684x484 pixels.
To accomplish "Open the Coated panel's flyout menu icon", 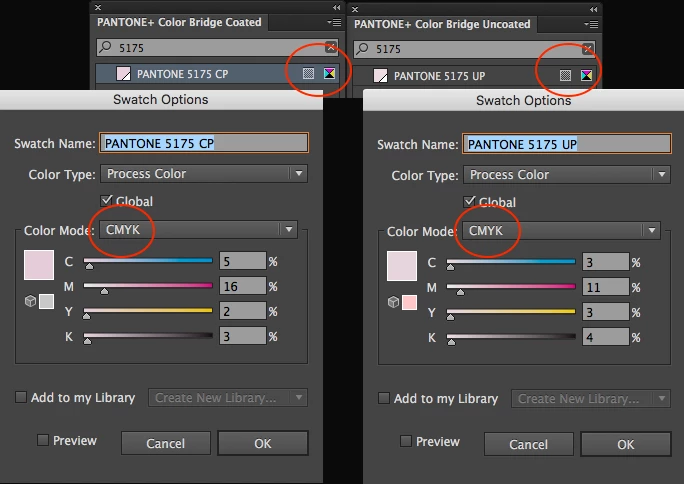I will tap(335, 22).
